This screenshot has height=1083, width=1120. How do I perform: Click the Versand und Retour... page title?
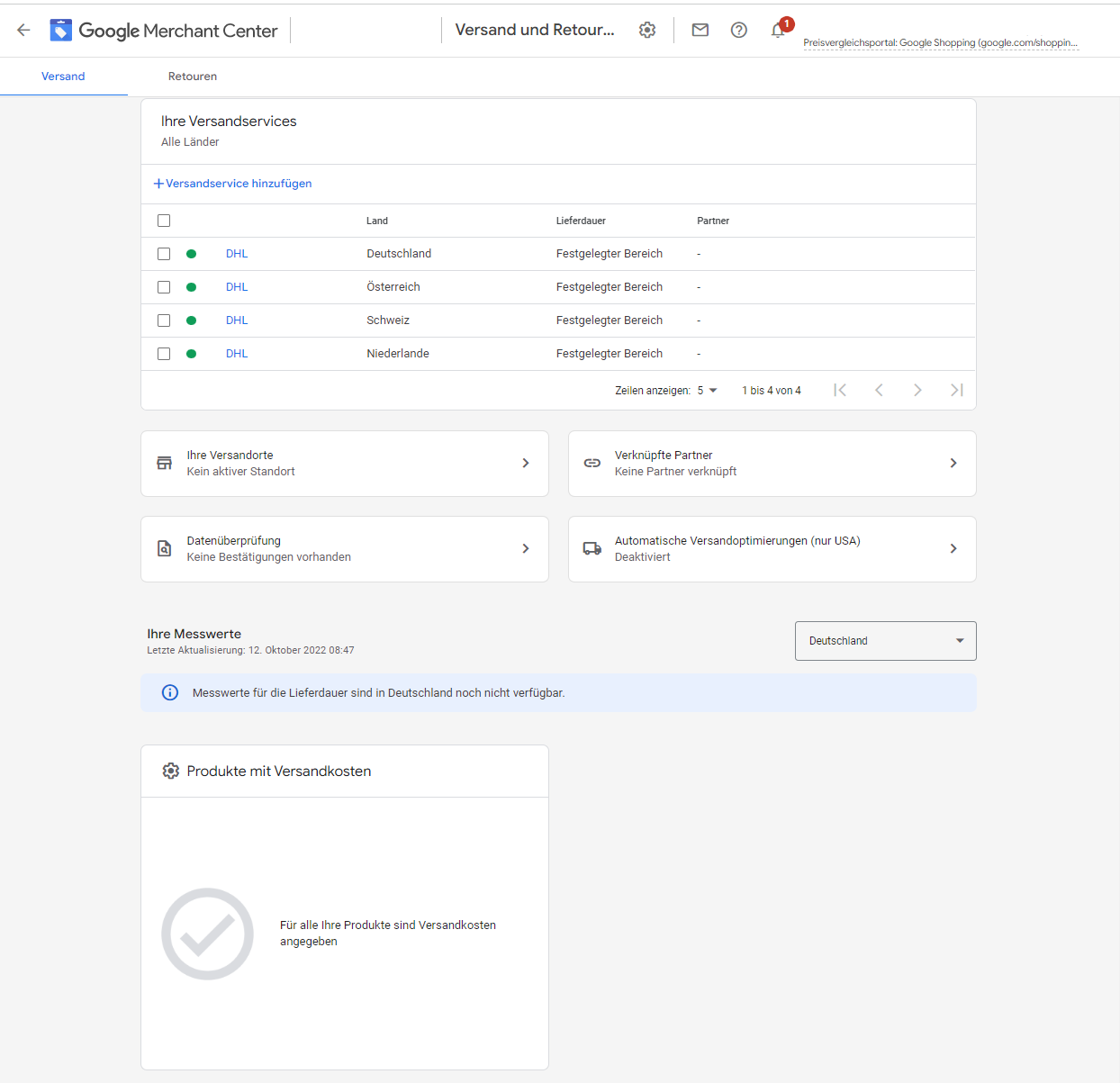535,30
